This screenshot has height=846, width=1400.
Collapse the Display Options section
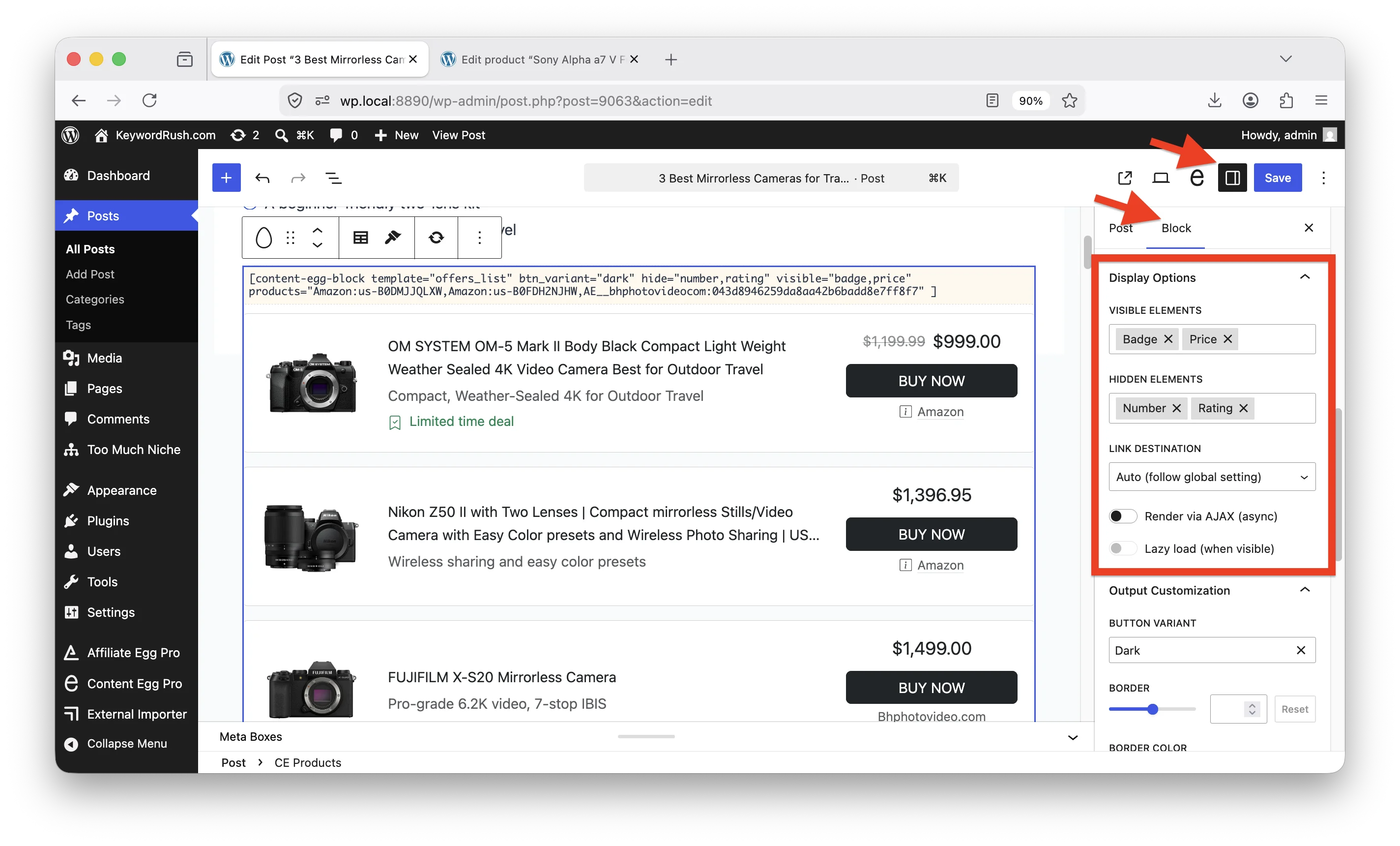(x=1305, y=277)
